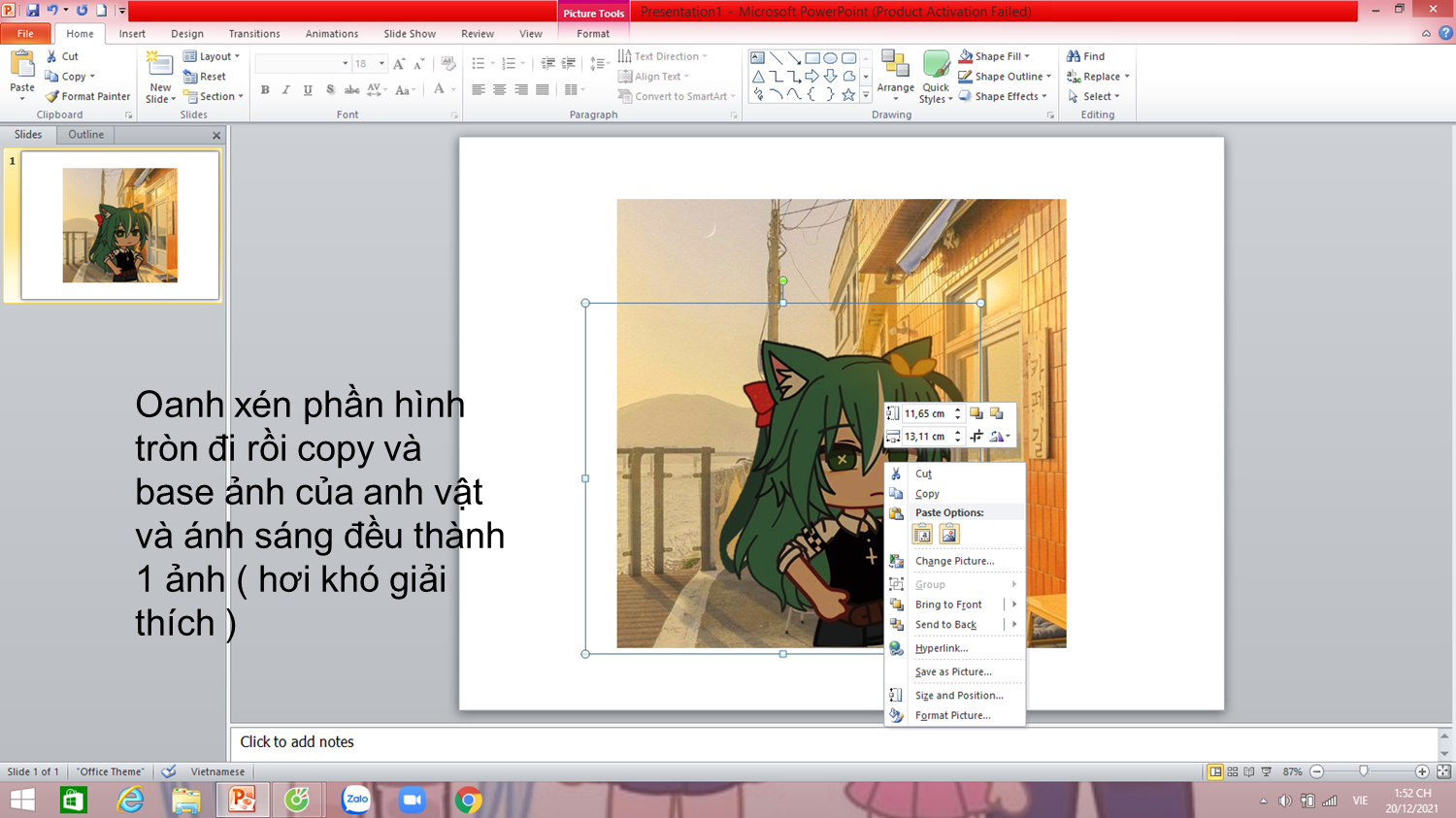Choose Keep Source Formatting paste option

coord(923,535)
